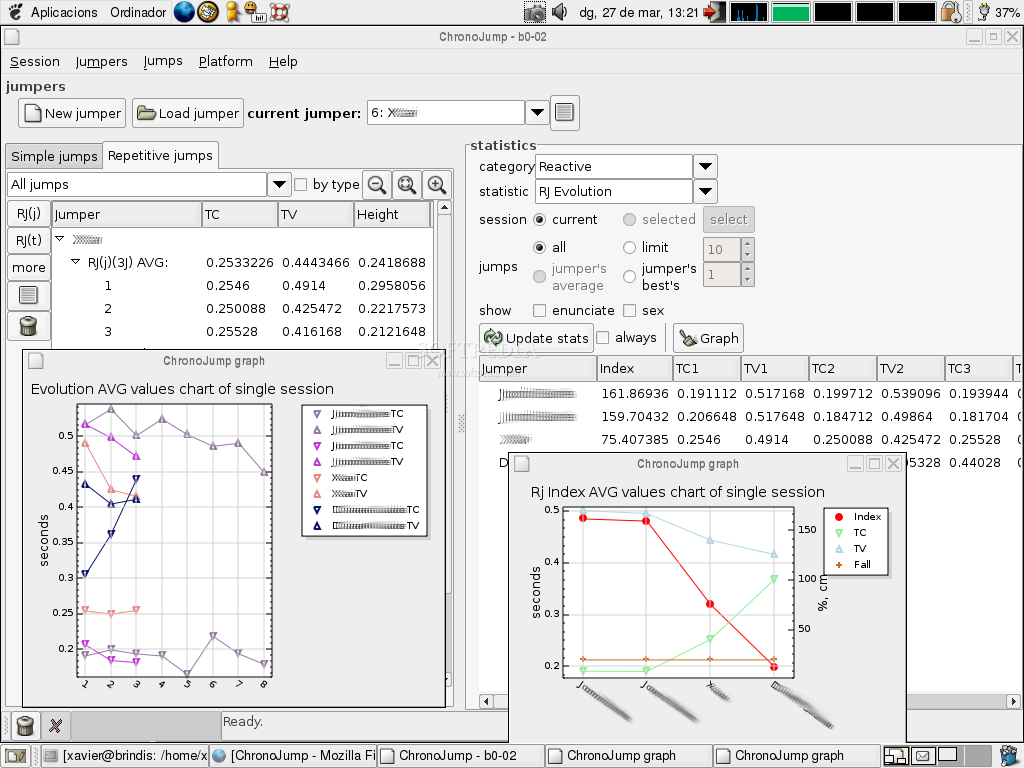The height and width of the screenshot is (768, 1024).
Task: Increase the limit value spinner showing 10
Action: click(748, 243)
